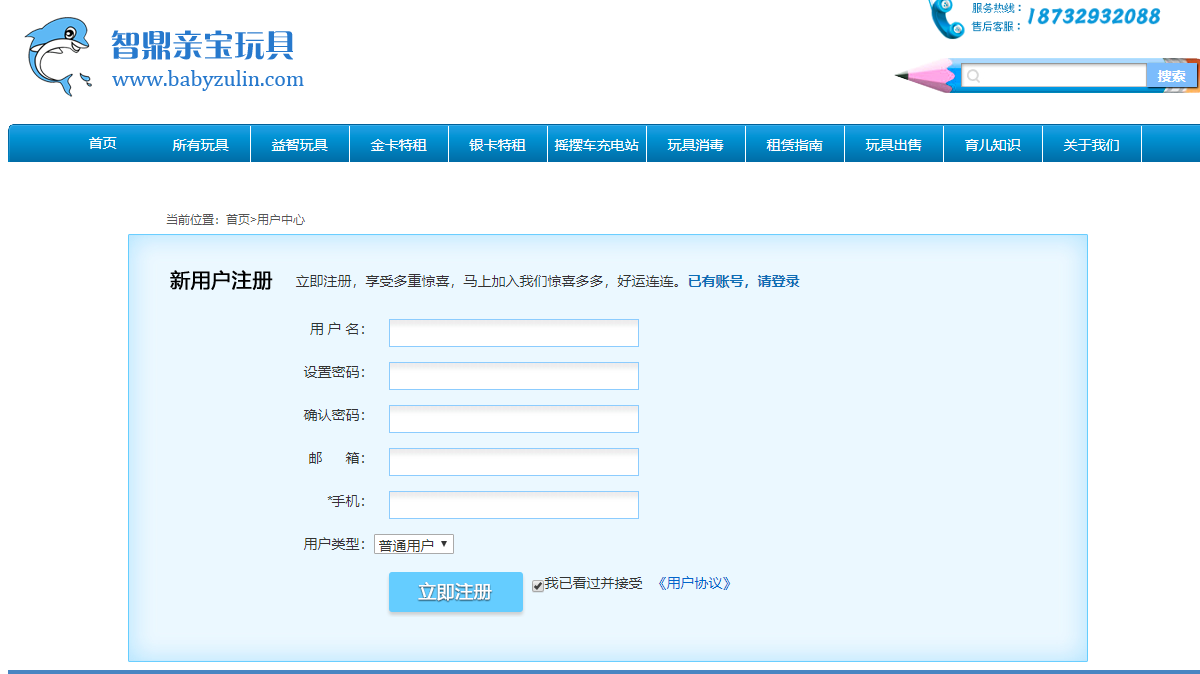The image size is (1200, 674).
Task: Navigate to 摇摆车充电站
Action: point(596,144)
